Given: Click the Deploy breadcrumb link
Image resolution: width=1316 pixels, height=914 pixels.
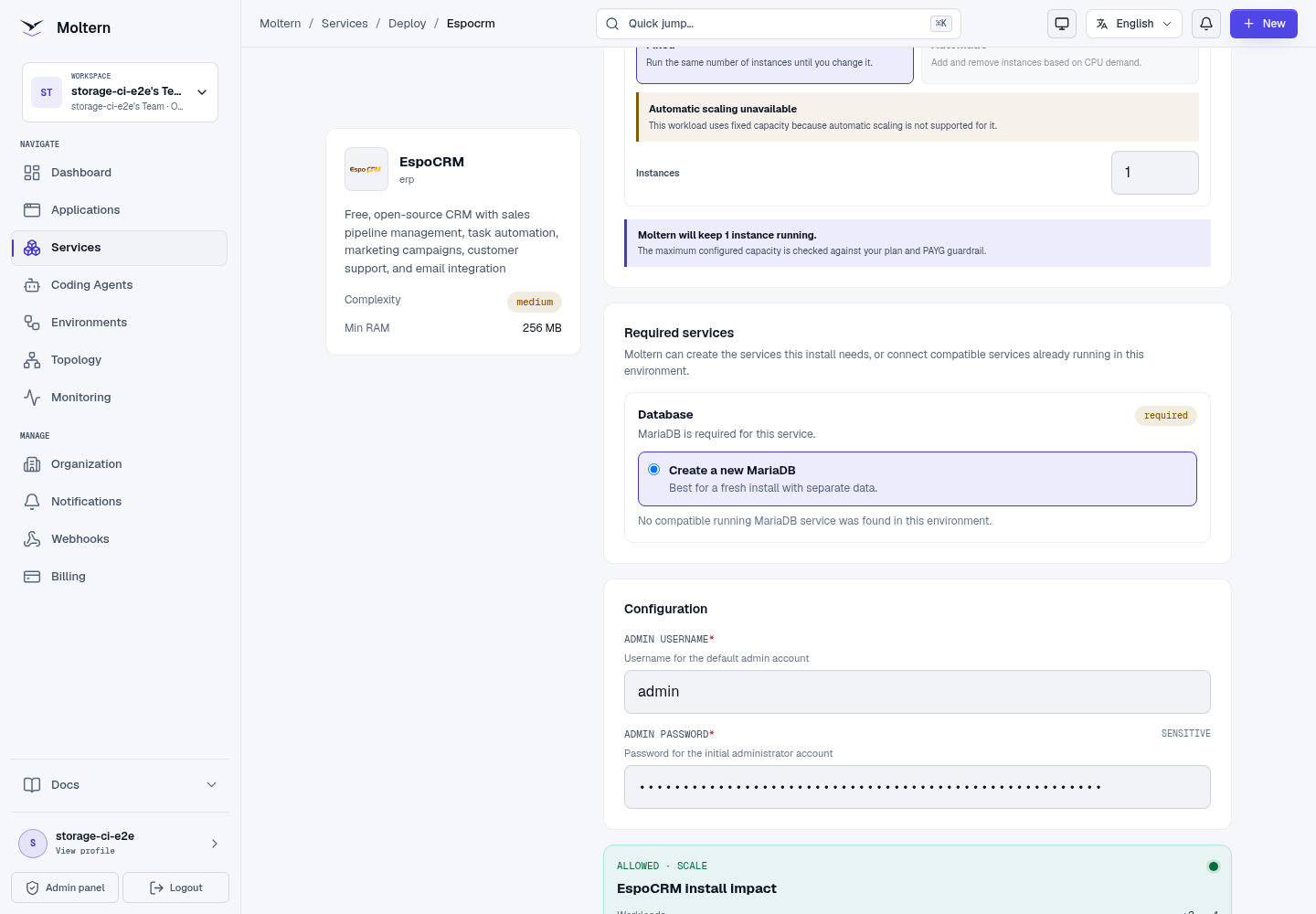Looking at the screenshot, I should pos(408,24).
